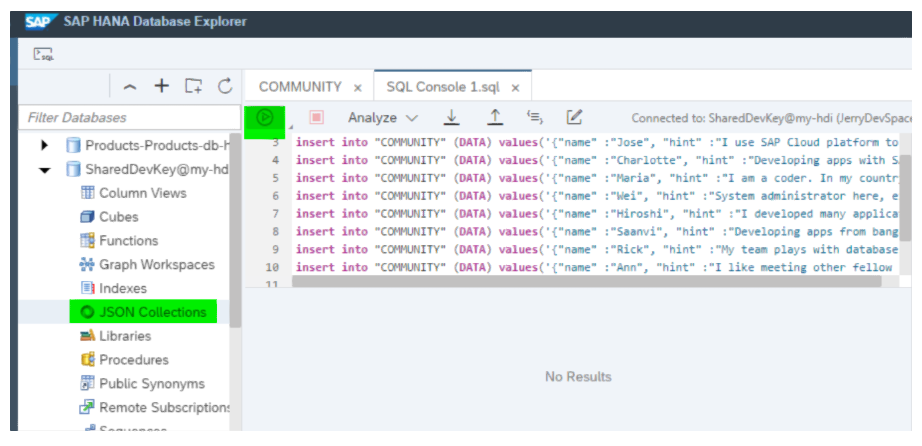Click the Public Synonyms icon
This screenshot has height=446, width=922.
[88, 384]
